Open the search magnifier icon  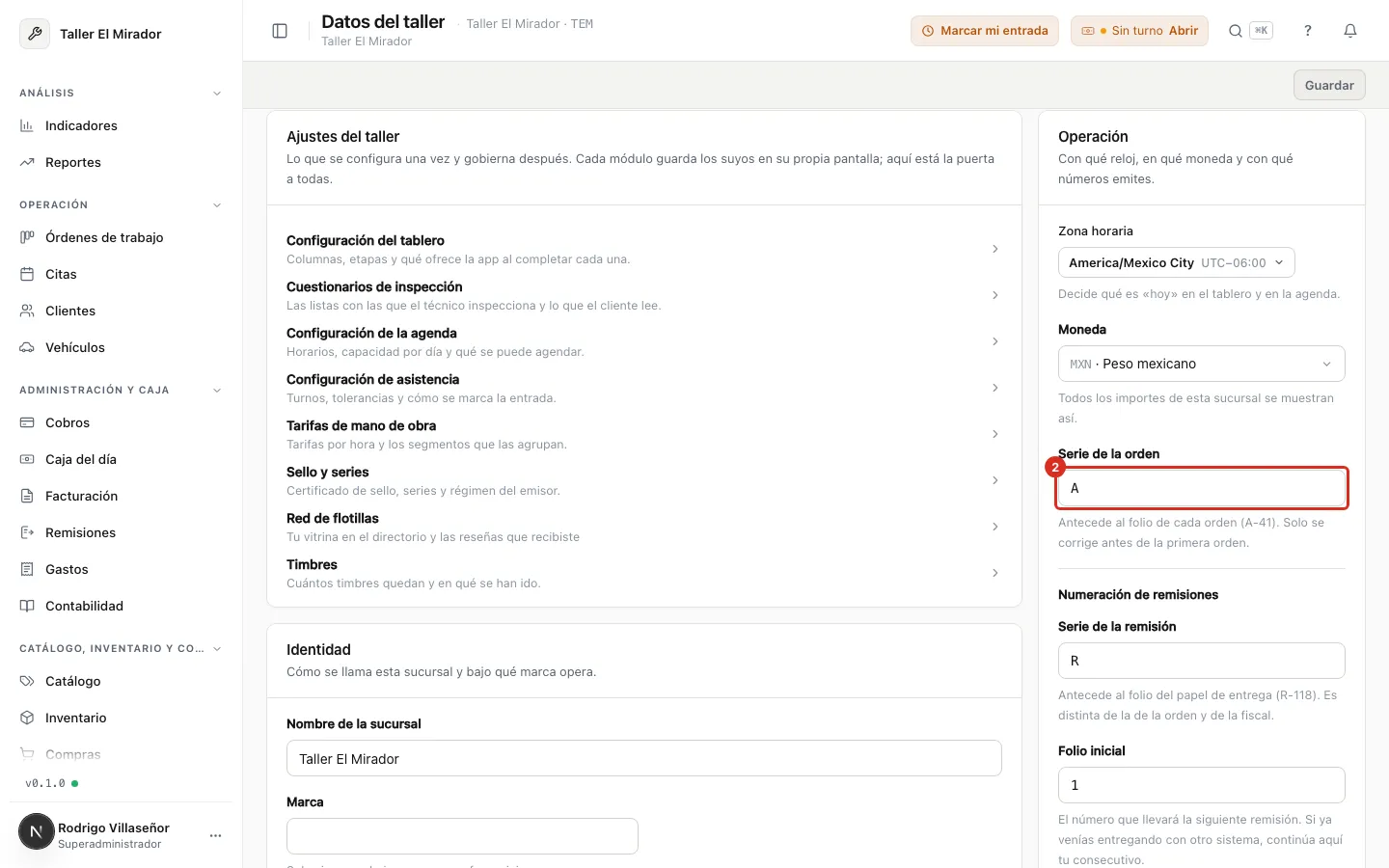[x=1235, y=31]
